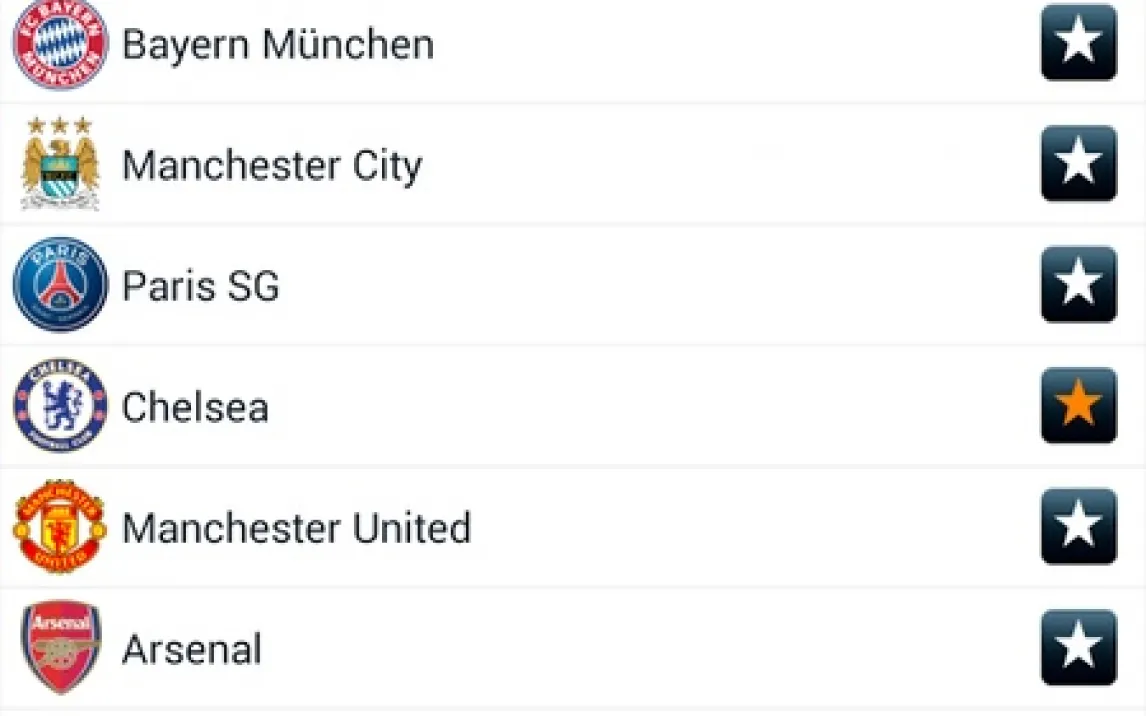Add Paris SG to favorites

(x=1078, y=285)
